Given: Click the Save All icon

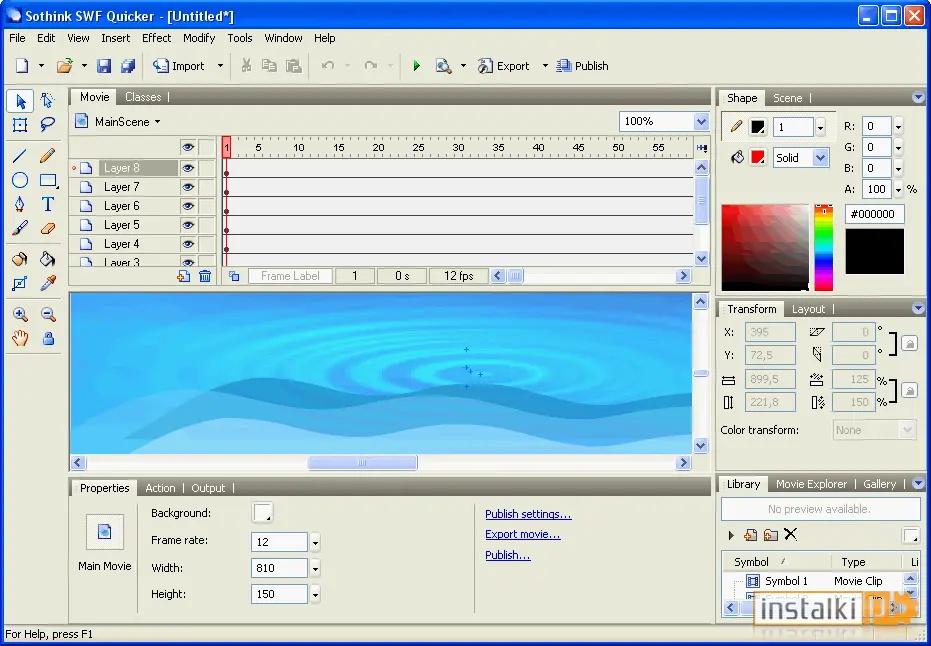Looking at the screenshot, I should point(128,66).
